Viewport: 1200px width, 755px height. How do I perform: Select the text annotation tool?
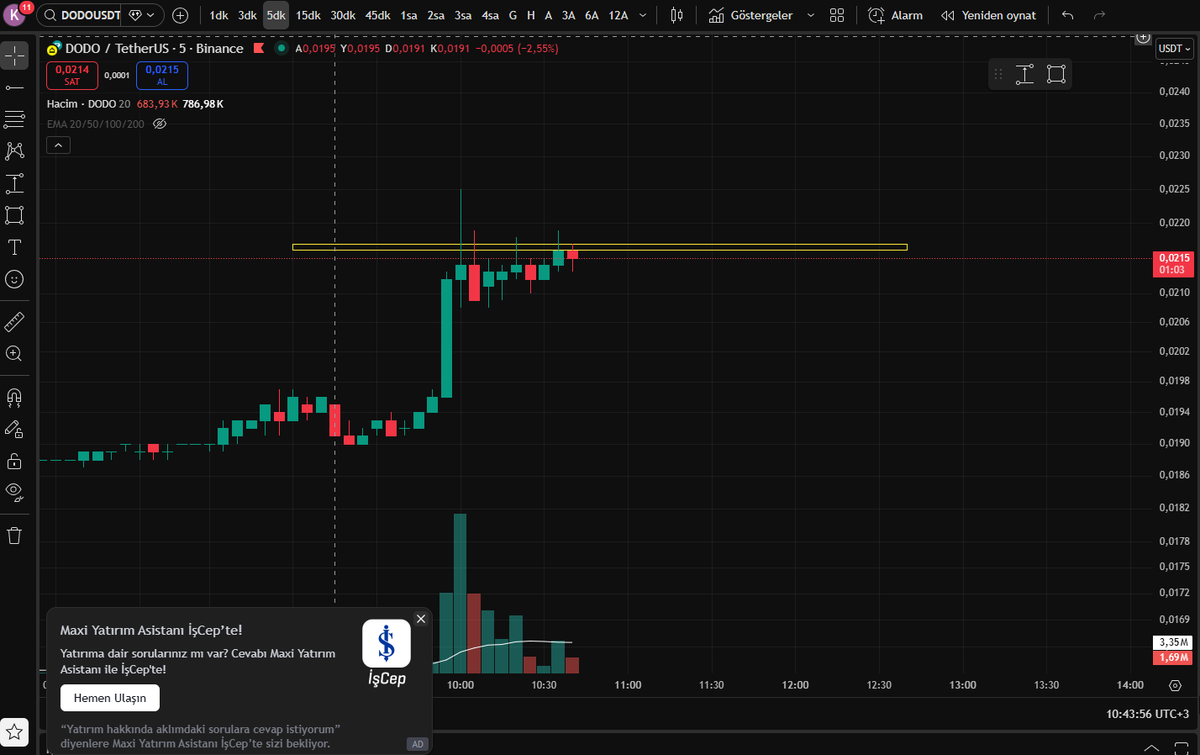tap(14, 247)
